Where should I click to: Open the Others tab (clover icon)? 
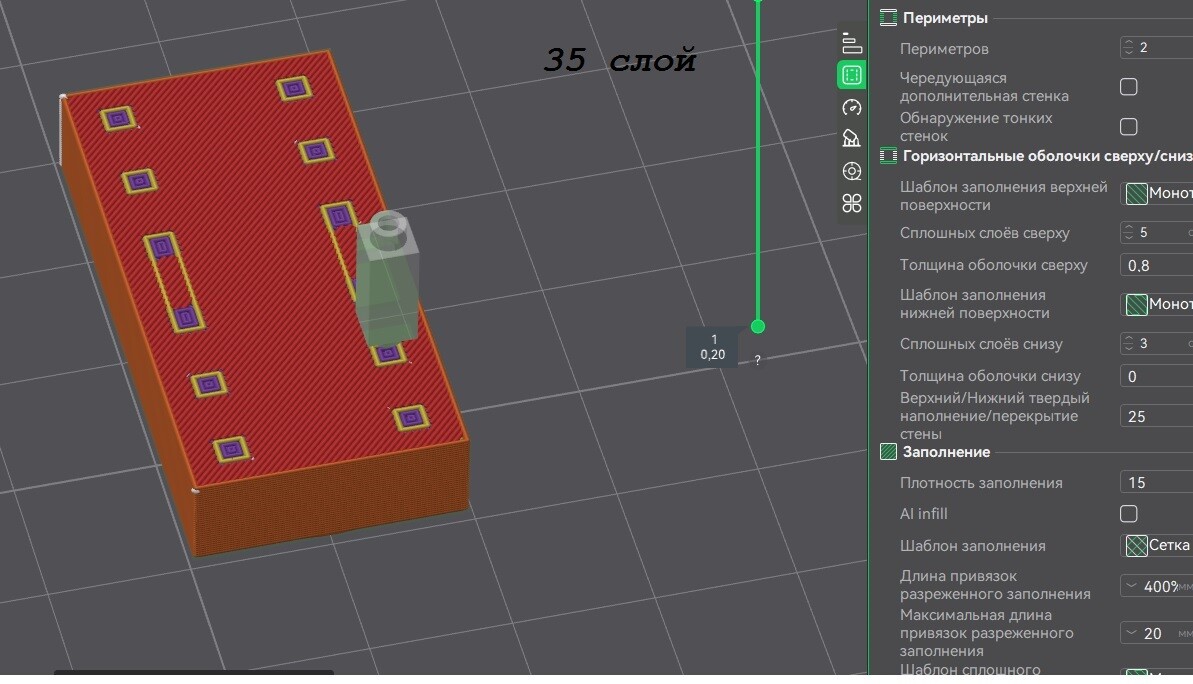tap(851, 203)
